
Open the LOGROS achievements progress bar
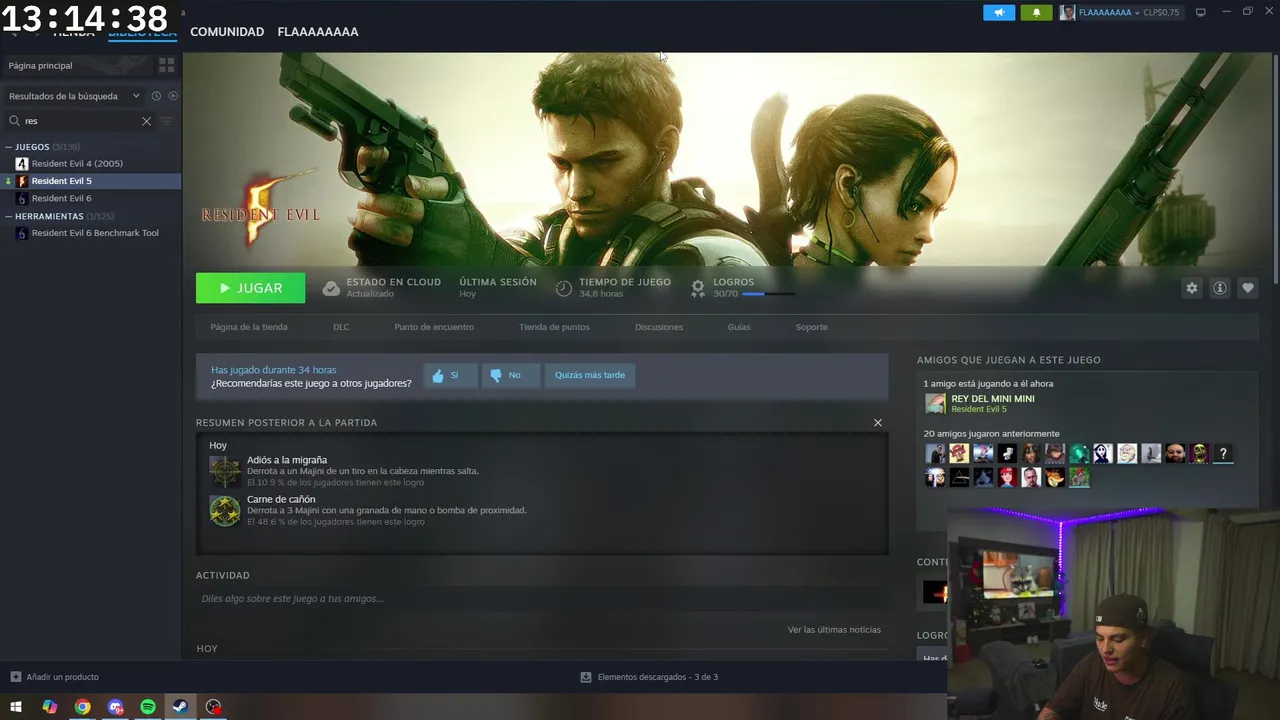[767, 294]
